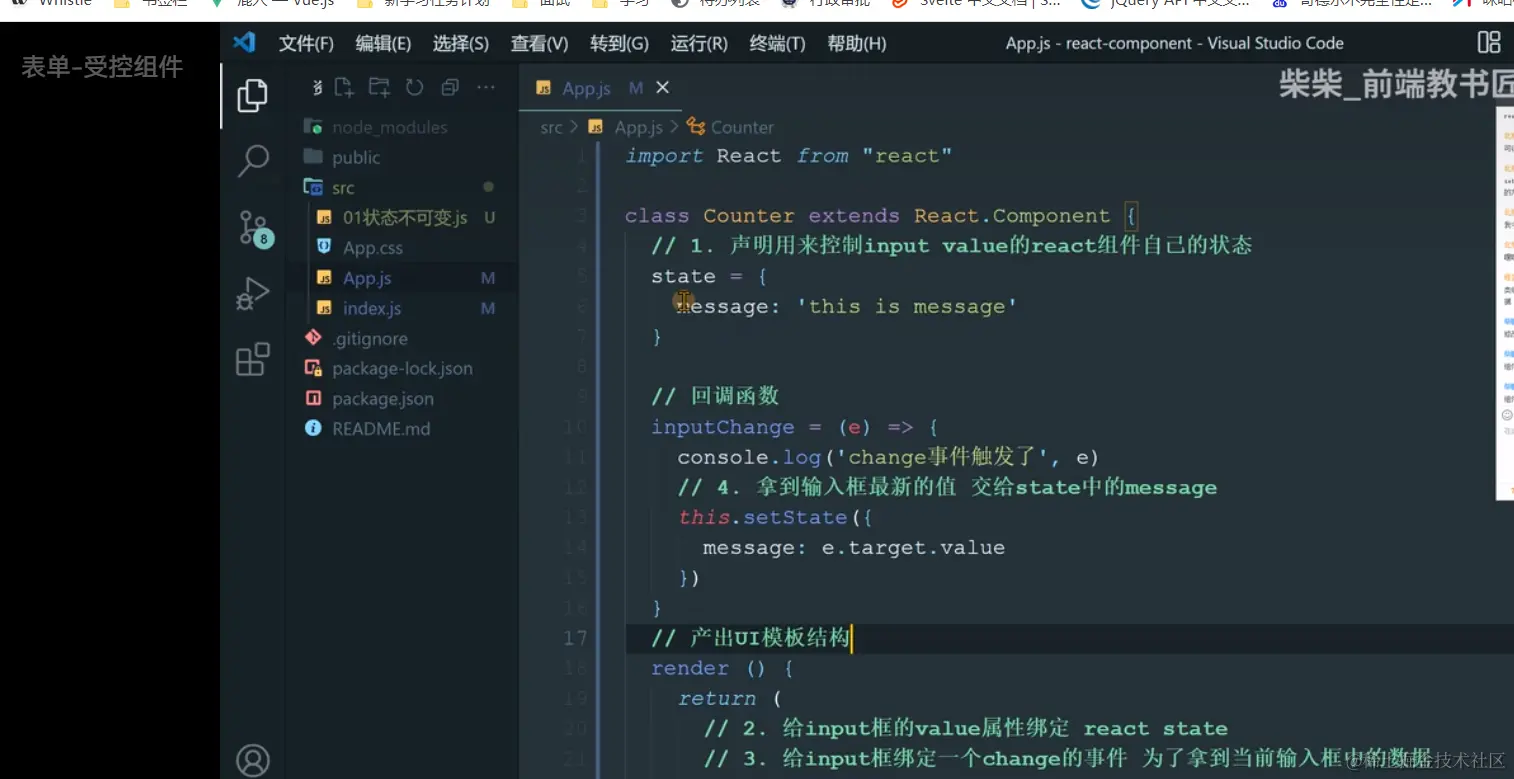1514x779 pixels.
Task: Open package-lock.json in the Explorer
Action: (x=402, y=368)
